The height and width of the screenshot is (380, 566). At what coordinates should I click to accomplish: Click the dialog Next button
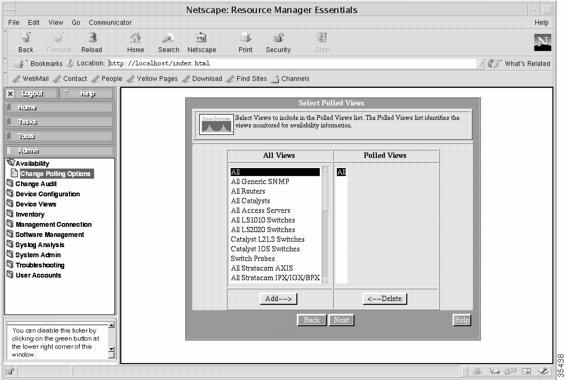pyautogui.click(x=341, y=320)
